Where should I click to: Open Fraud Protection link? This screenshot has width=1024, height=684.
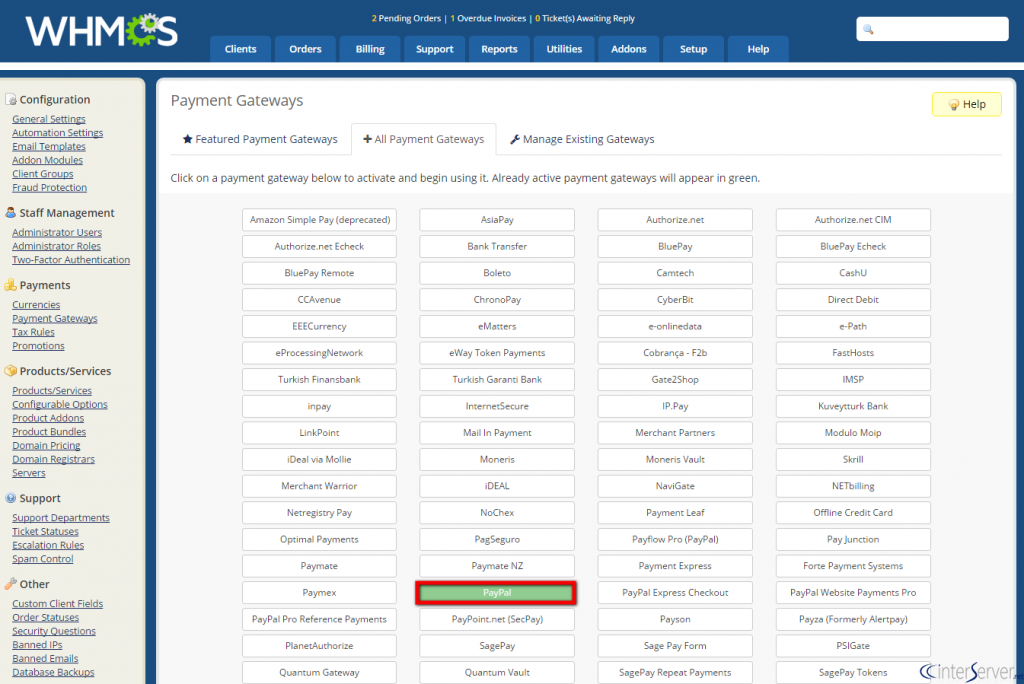coord(50,187)
